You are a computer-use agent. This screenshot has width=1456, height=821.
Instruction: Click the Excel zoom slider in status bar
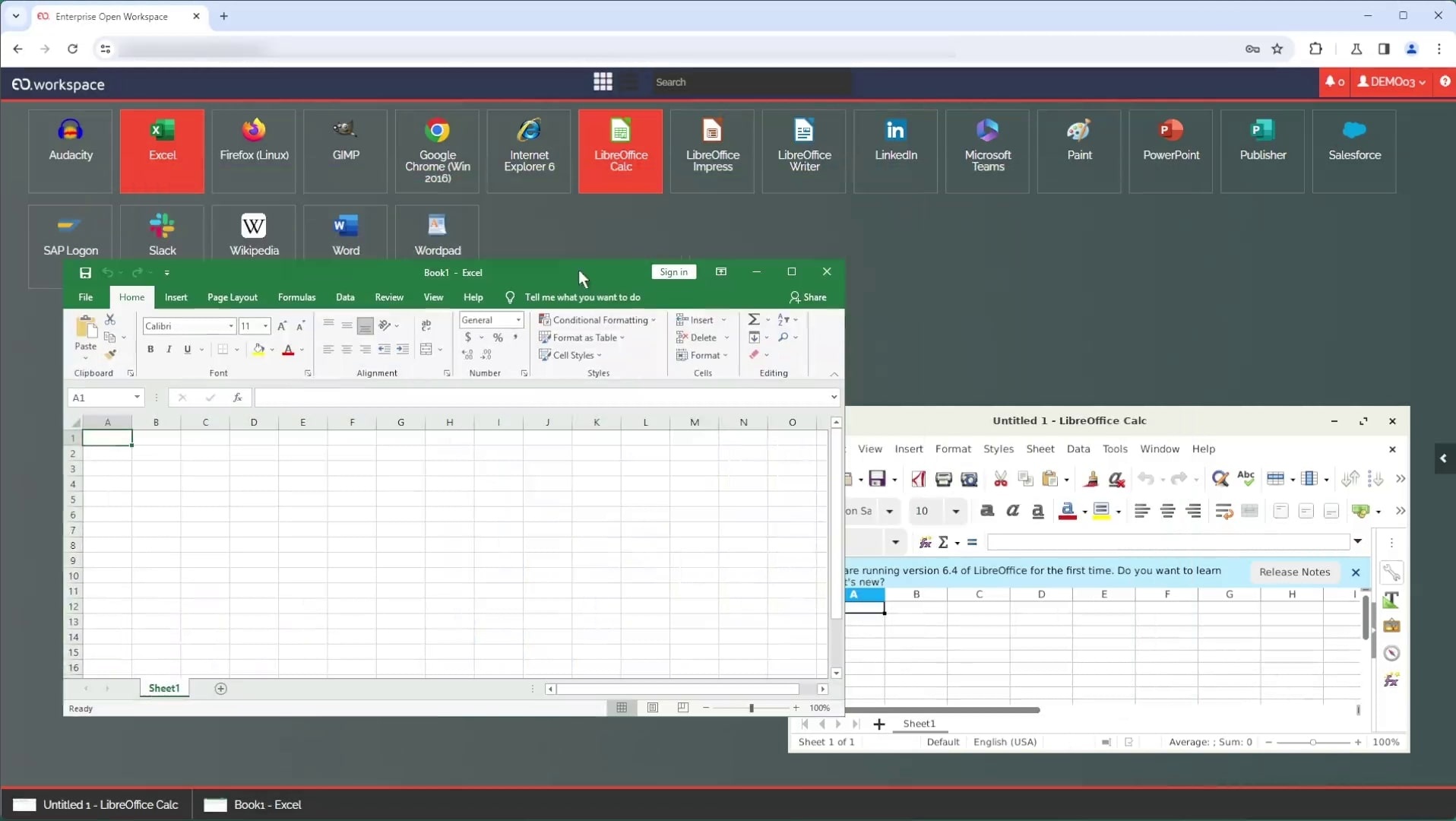751,708
